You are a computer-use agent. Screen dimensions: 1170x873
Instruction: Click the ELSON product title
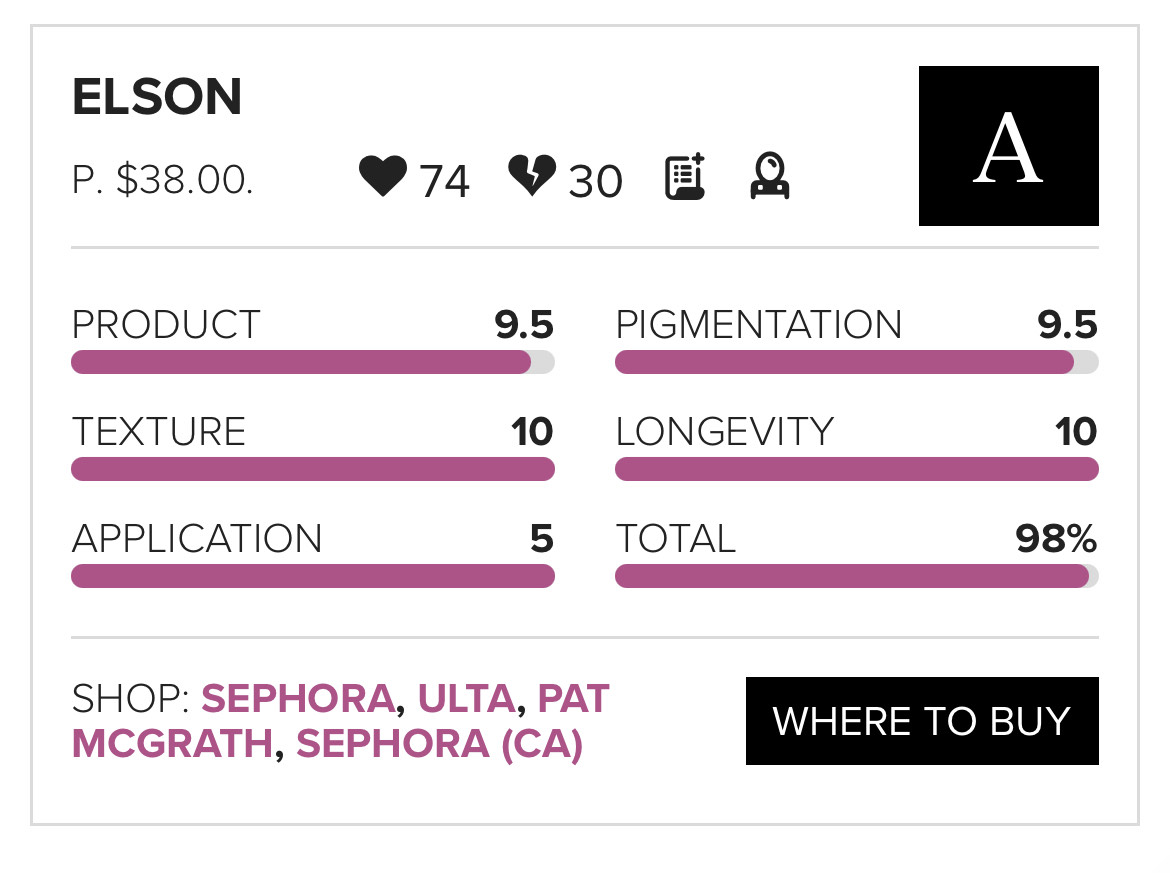pyautogui.click(x=157, y=98)
